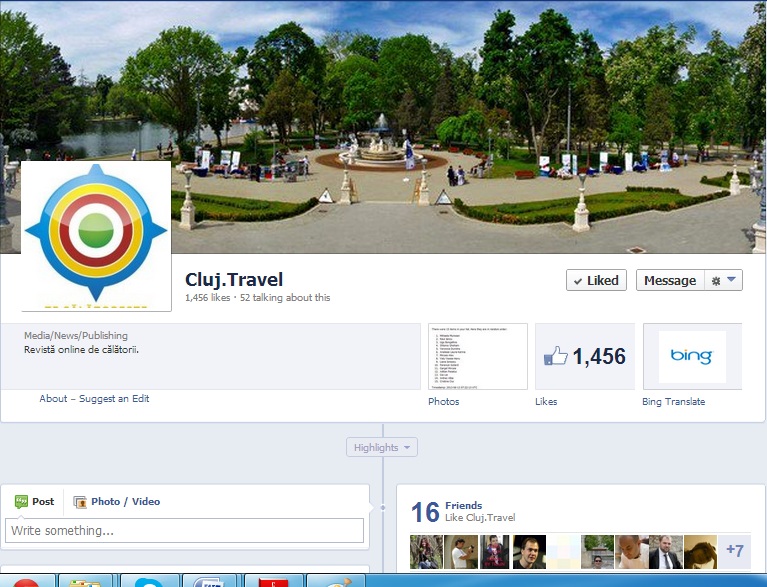Click the Like Cluj.Travel subtitle text
The image size is (767, 587).
(x=480, y=518)
